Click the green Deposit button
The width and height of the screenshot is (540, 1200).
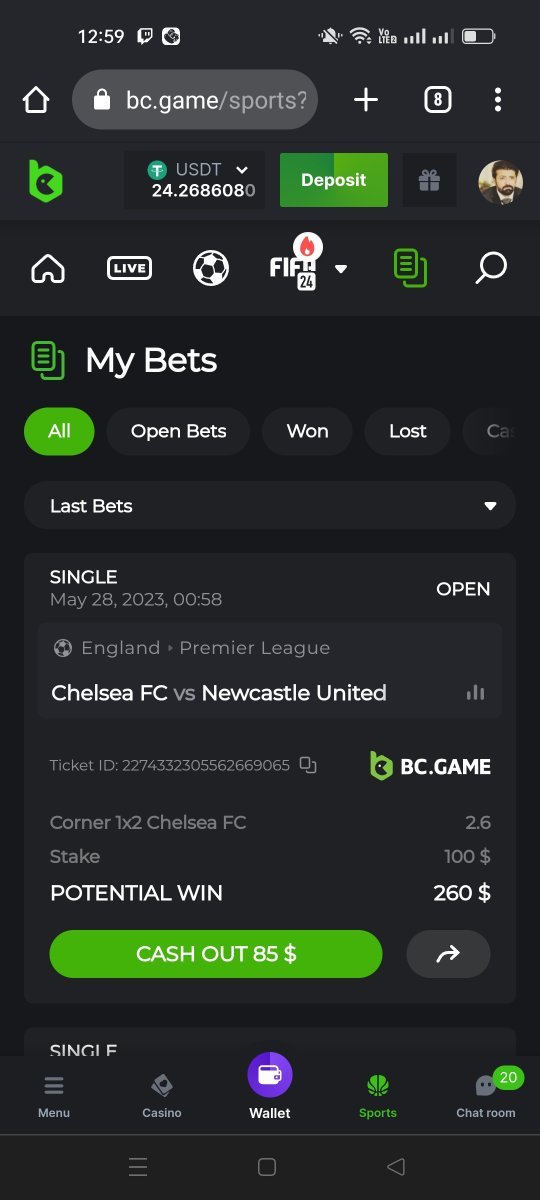(334, 180)
